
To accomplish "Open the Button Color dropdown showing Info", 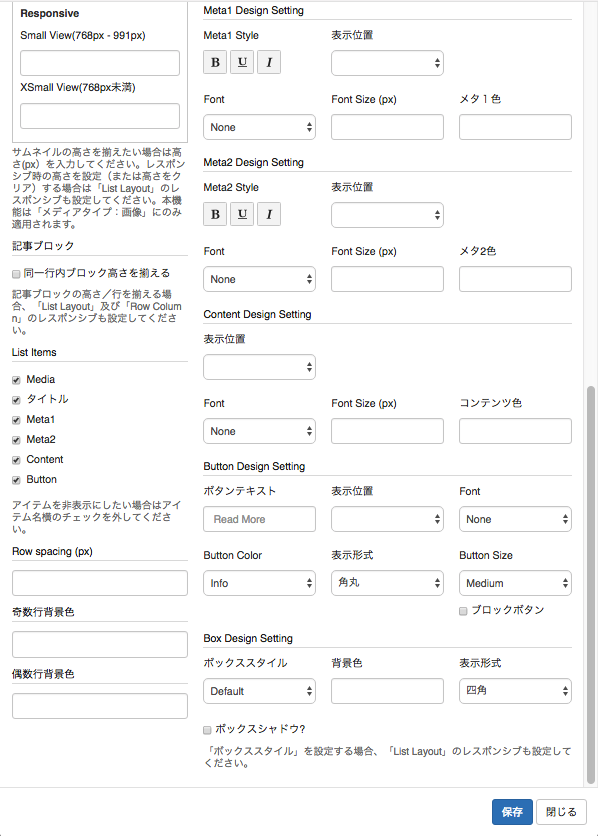I will [260, 583].
